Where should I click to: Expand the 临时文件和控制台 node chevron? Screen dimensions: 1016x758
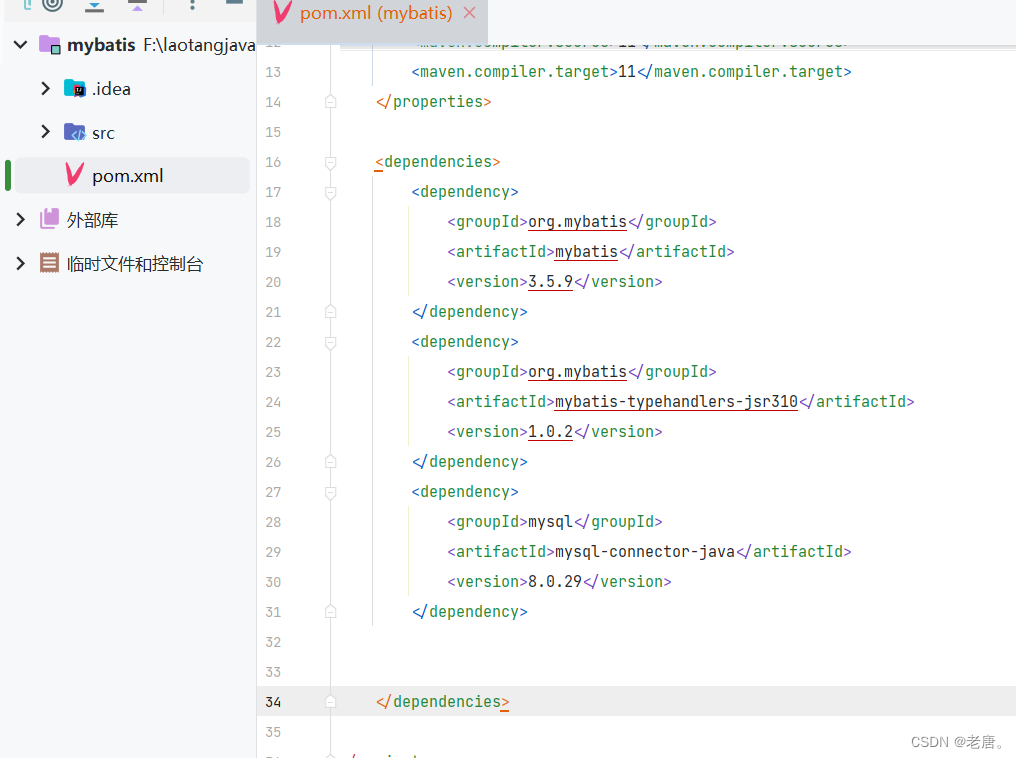(x=20, y=263)
